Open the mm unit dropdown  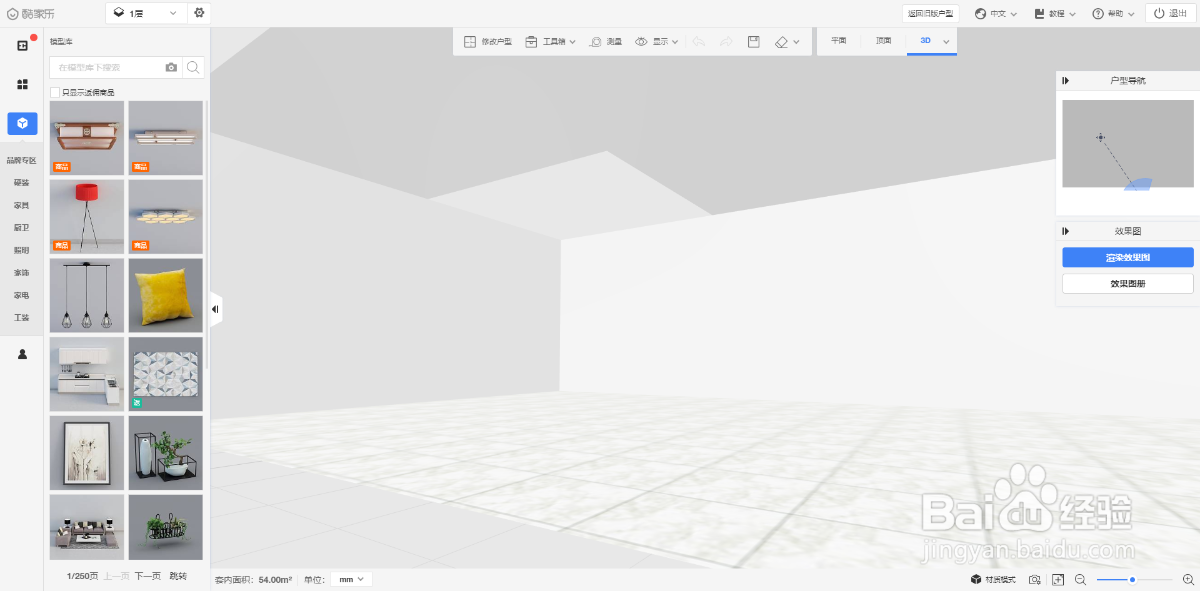click(351, 579)
